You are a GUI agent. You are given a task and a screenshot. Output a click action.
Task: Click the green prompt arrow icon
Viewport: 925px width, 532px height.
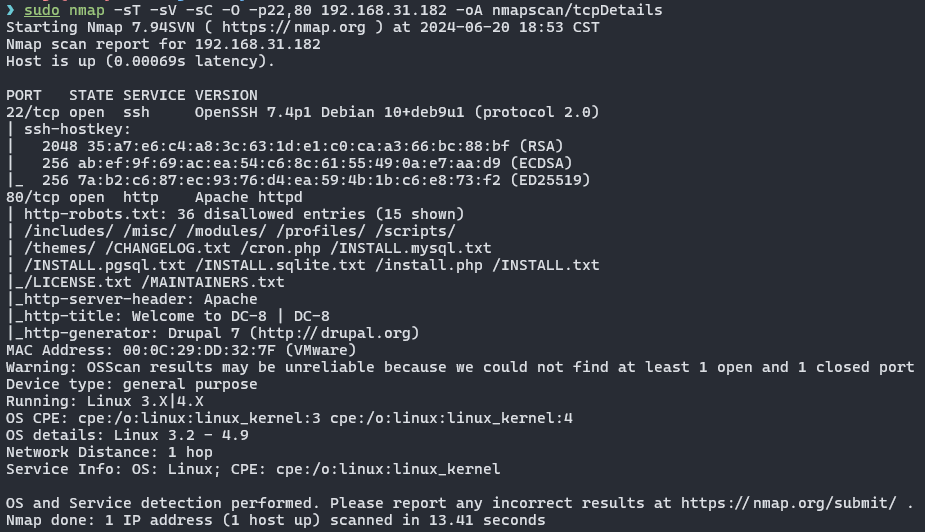point(11,10)
